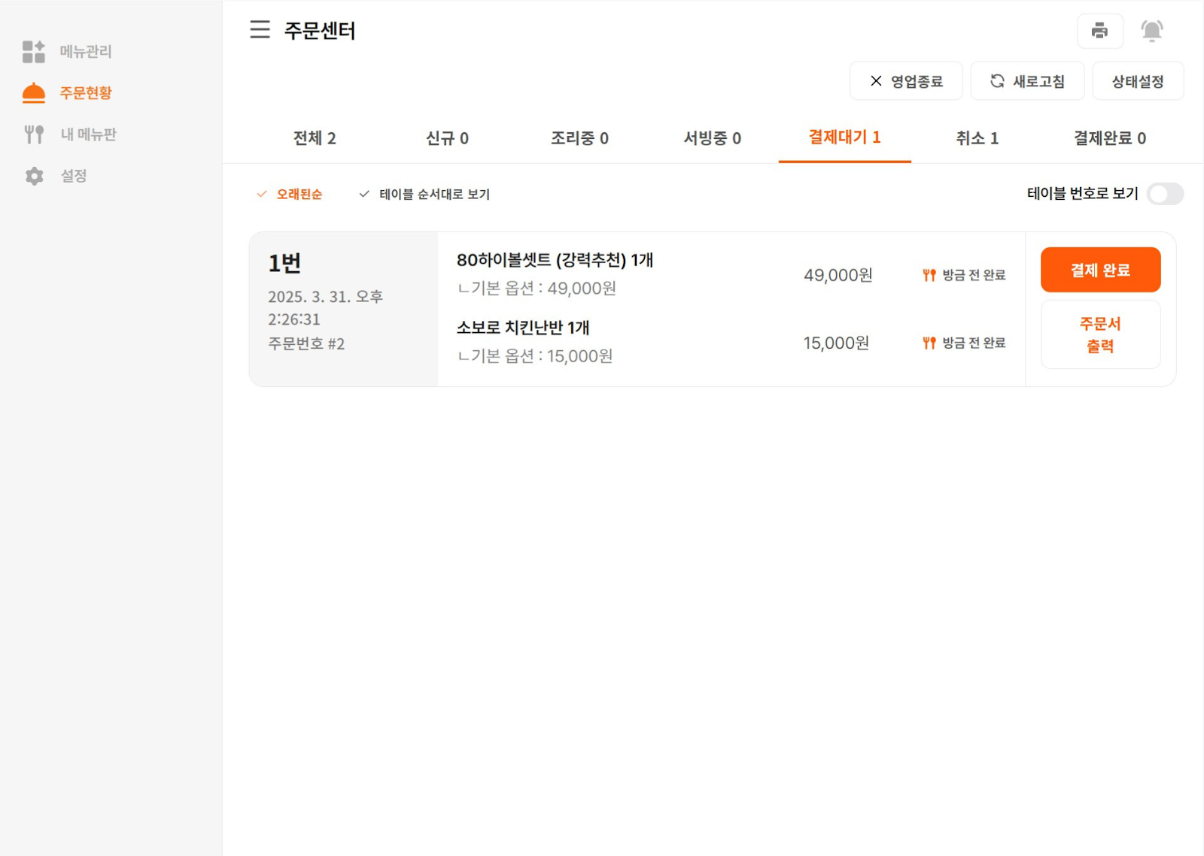Click the 내 메뉴판 fork-and-spoon icon
The height and width of the screenshot is (856, 1204).
pos(34,134)
